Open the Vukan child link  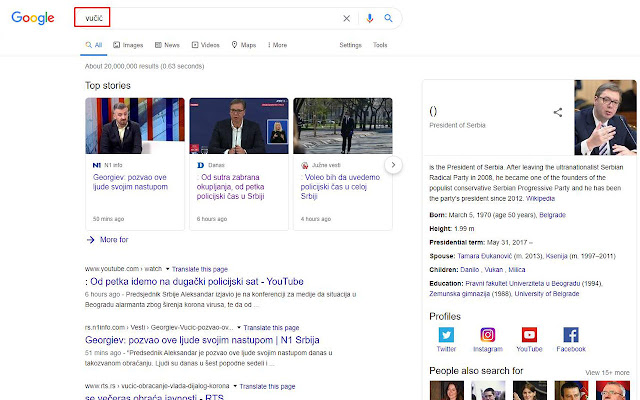click(493, 269)
